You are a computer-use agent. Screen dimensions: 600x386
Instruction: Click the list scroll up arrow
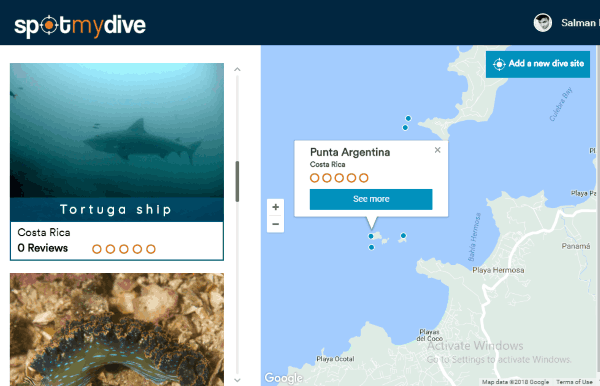(237, 70)
